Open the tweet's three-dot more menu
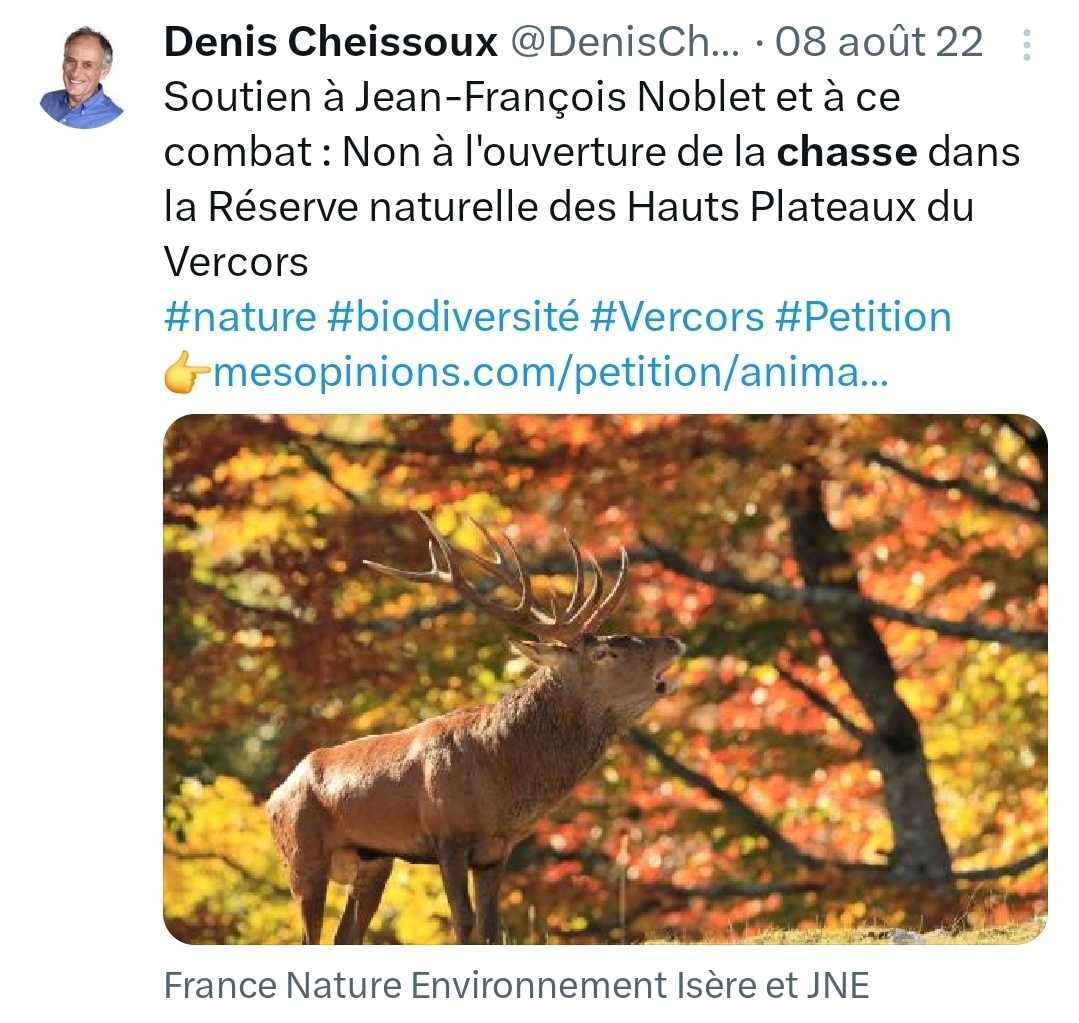 point(1027,45)
